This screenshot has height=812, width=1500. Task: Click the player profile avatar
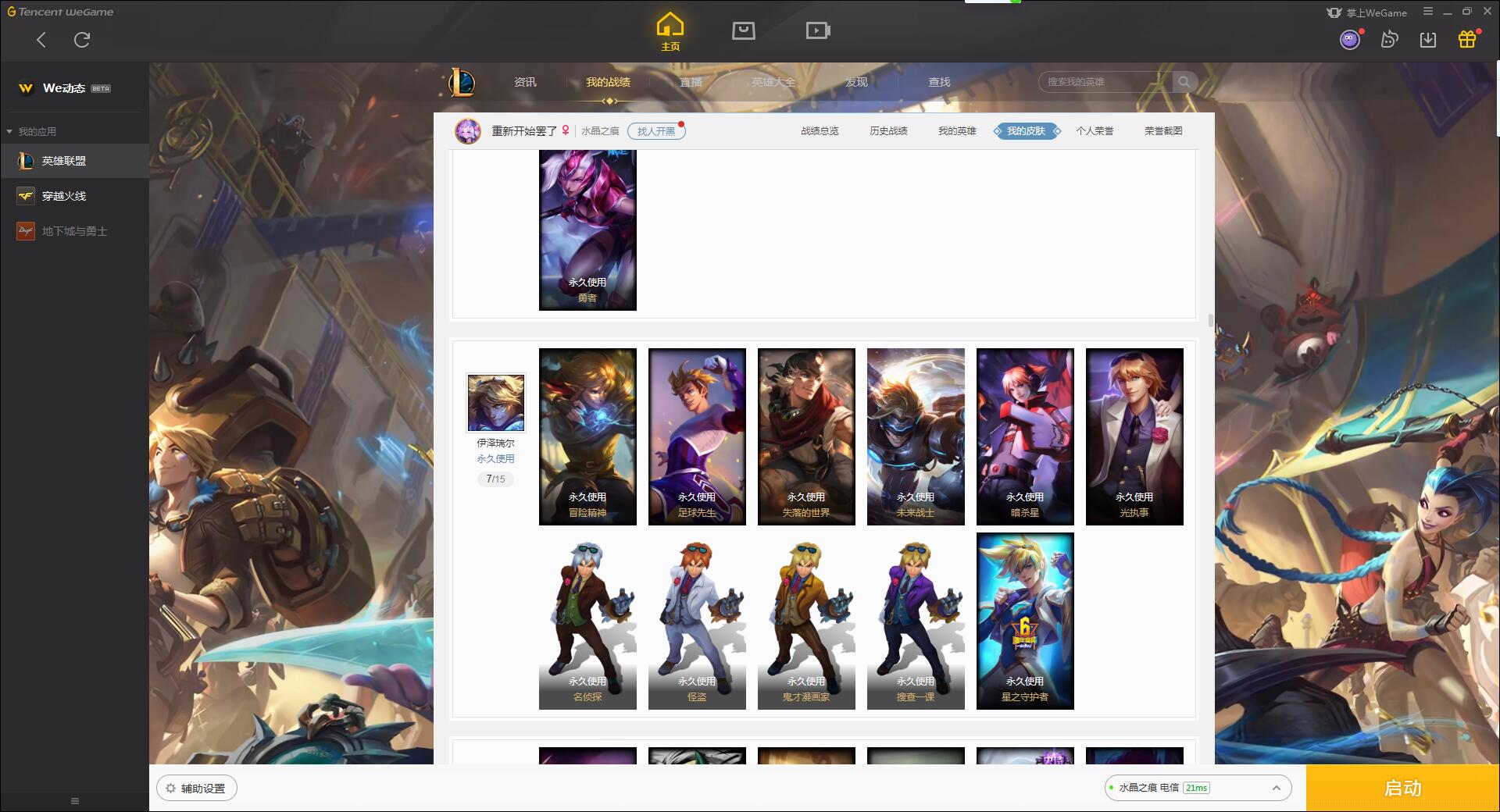(468, 131)
